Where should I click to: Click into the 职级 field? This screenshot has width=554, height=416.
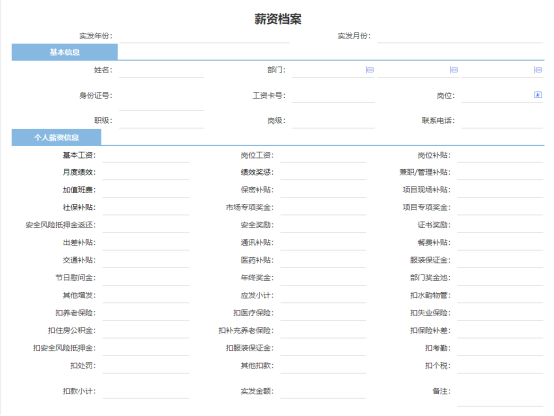(161, 121)
